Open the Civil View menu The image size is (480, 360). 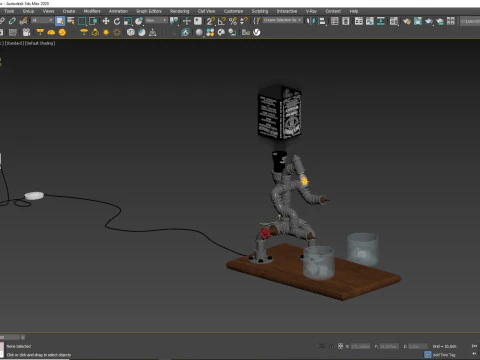(x=206, y=11)
